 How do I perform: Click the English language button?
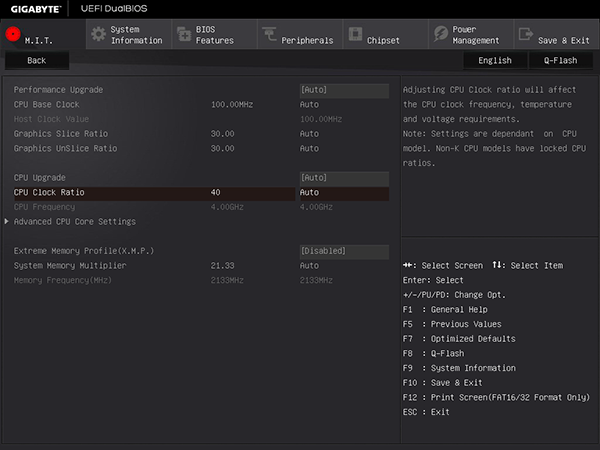(x=494, y=60)
